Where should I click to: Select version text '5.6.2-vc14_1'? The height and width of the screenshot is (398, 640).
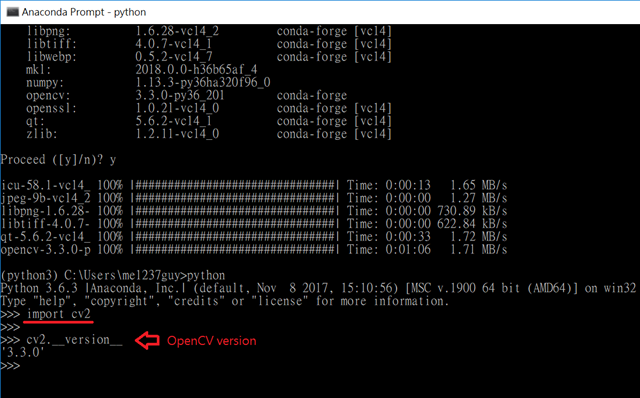pyautogui.click(x=174, y=121)
